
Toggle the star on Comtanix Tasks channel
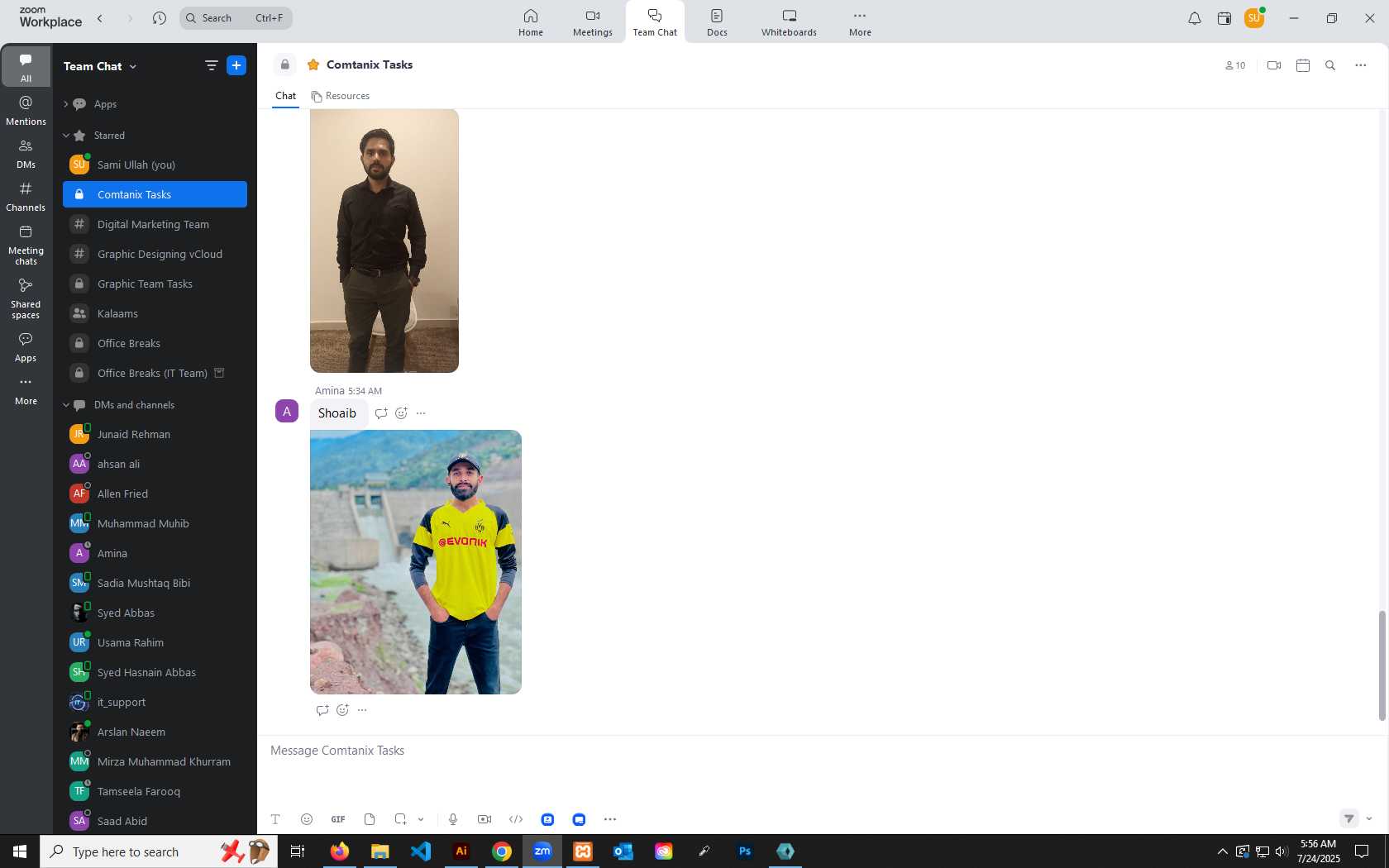click(313, 64)
